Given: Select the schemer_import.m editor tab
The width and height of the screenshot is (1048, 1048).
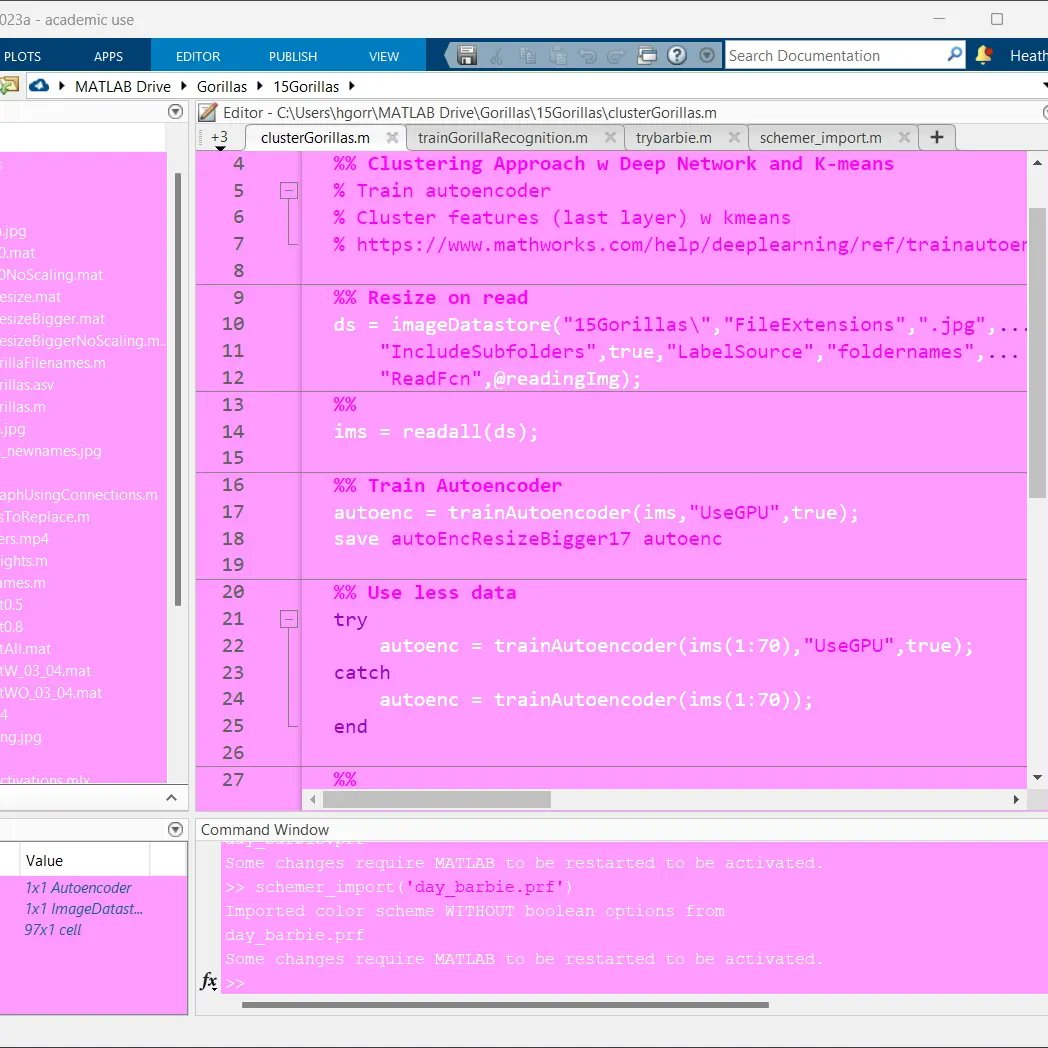Looking at the screenshot, I should [820, 138].
